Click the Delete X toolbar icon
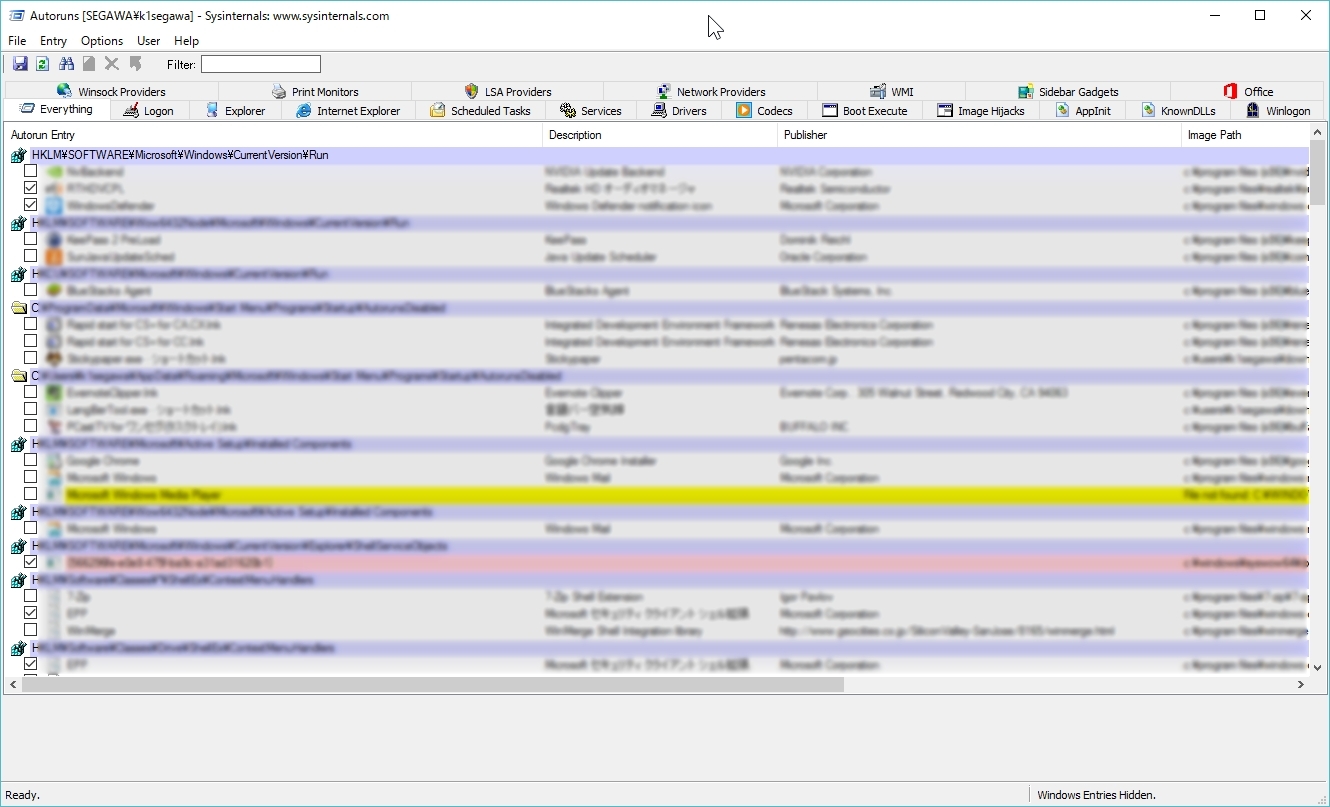This screenshot has height=807, width=1330. (x=112, y=64)
